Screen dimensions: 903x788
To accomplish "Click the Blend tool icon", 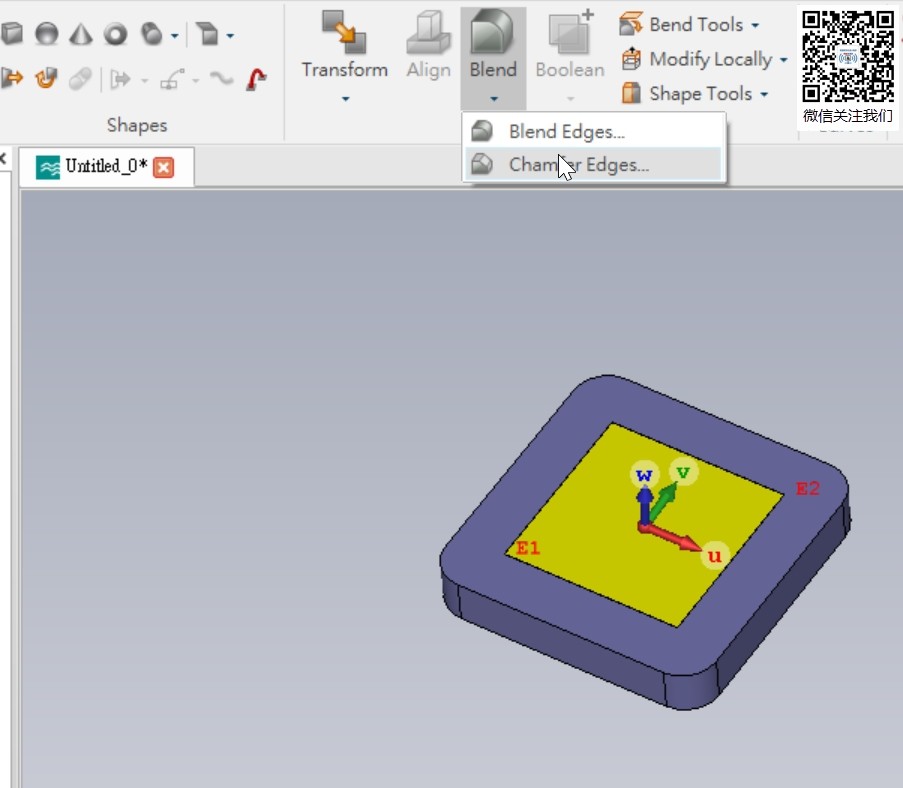I will click(492, 32).
